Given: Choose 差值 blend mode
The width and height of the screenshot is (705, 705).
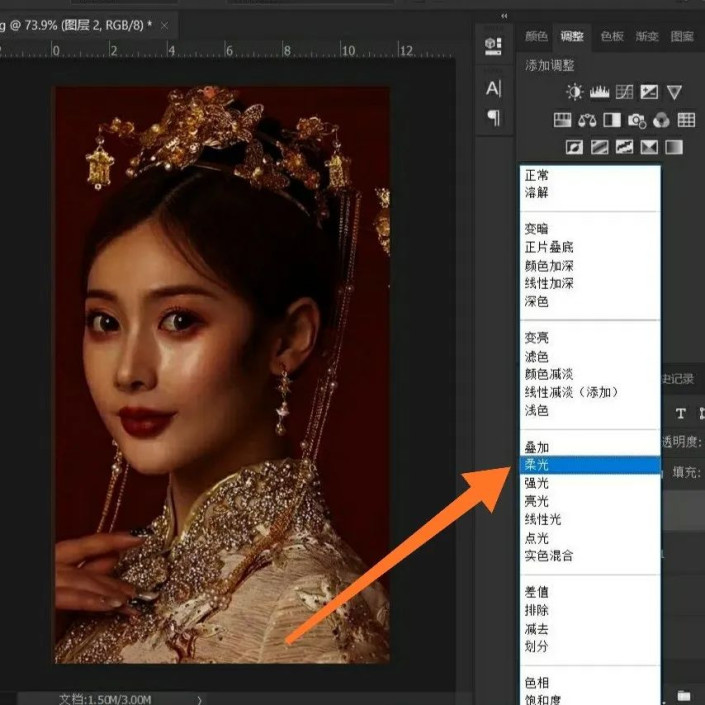Looking at the screenshot, I should coord(590,592).
